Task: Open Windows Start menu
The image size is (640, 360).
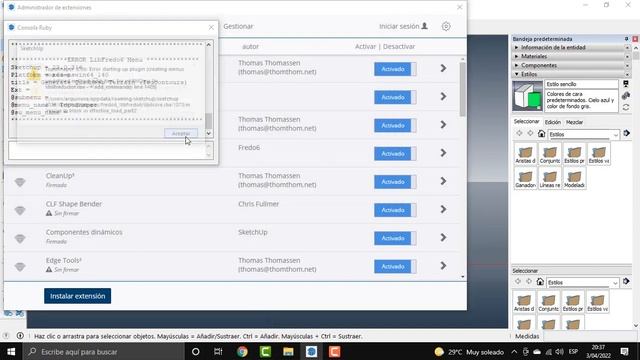Action: pyautogui.click(x=11, y=351)
